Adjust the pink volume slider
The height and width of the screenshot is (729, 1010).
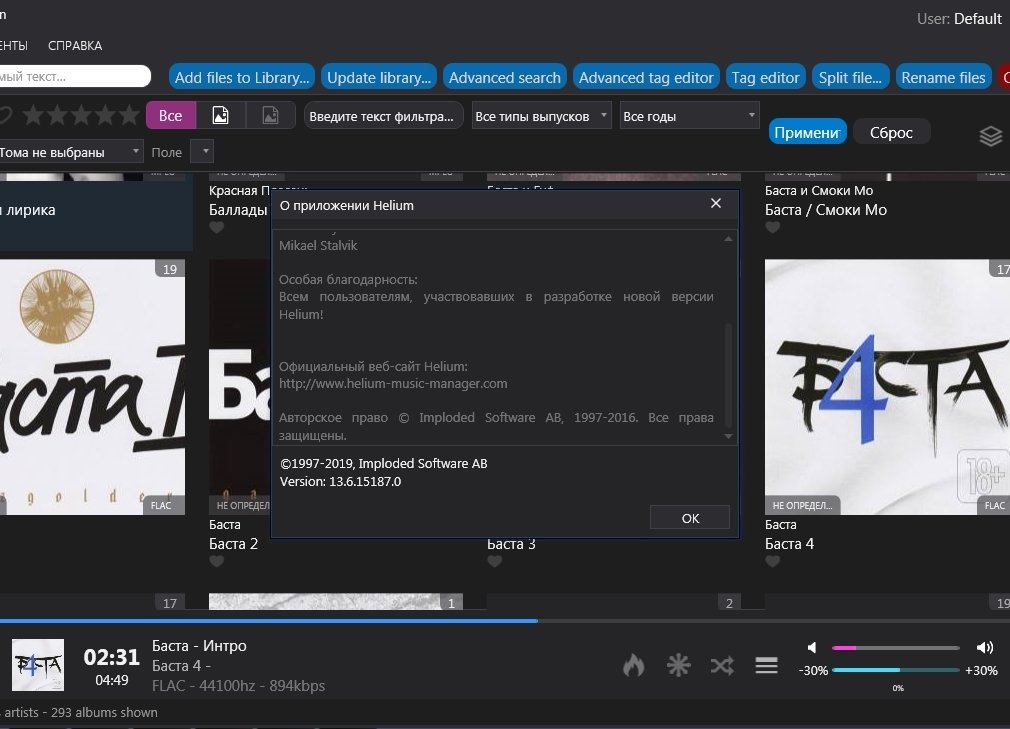point(895,647)
